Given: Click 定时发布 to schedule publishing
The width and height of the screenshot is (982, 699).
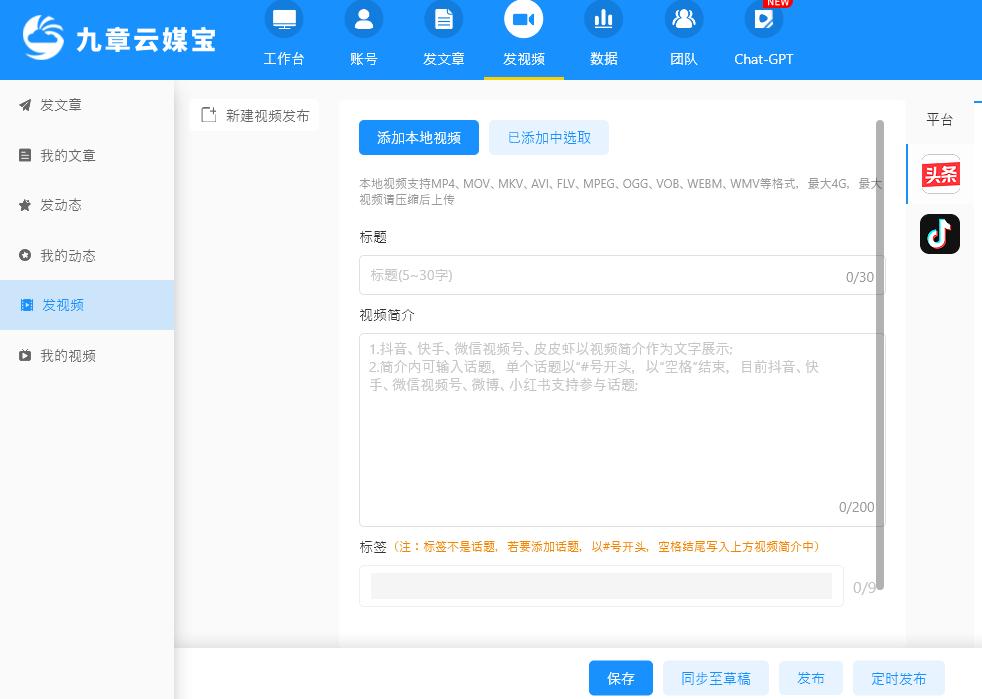Looking at the screenshot, I should [898, 678].
